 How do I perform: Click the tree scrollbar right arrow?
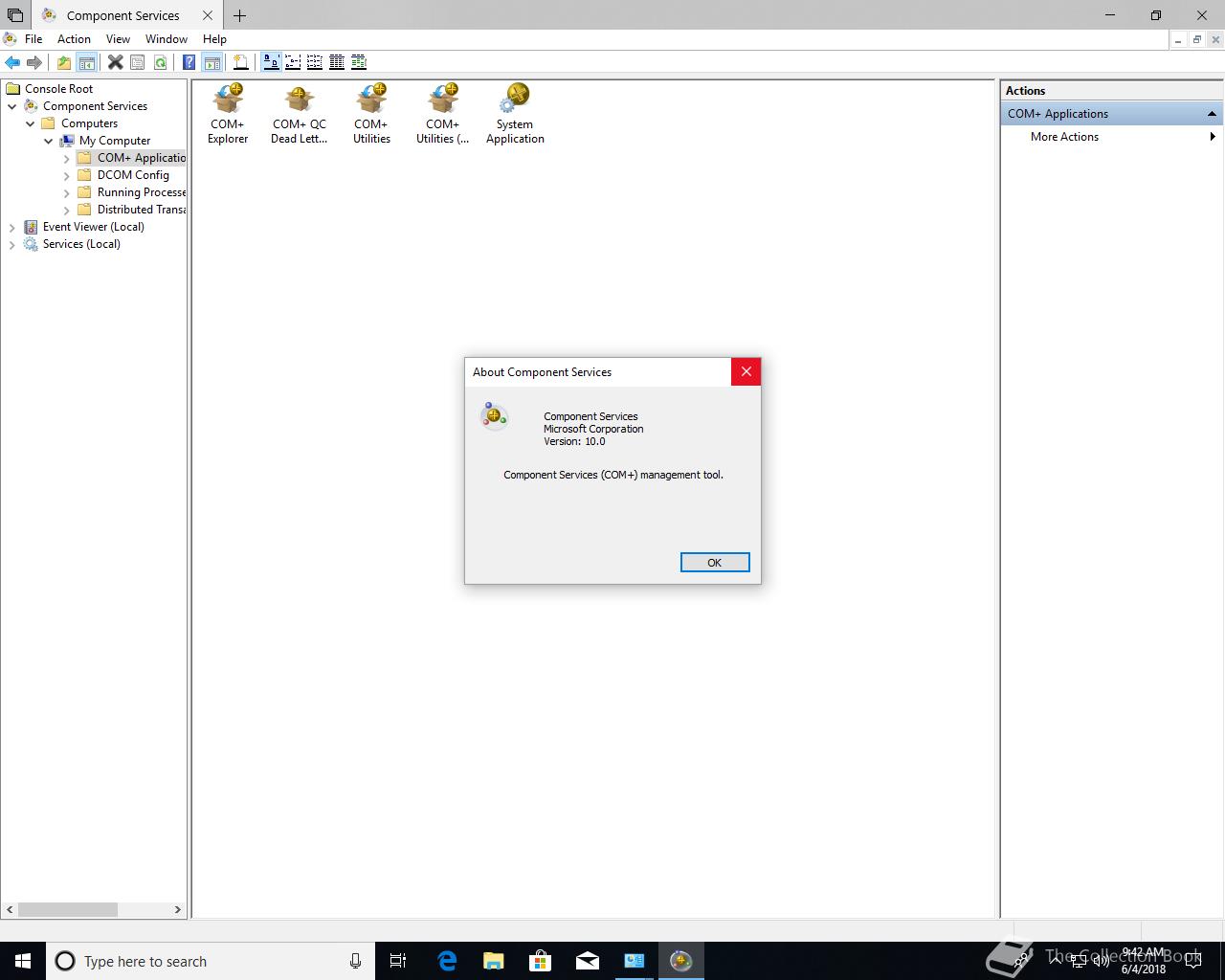(177, 909)
